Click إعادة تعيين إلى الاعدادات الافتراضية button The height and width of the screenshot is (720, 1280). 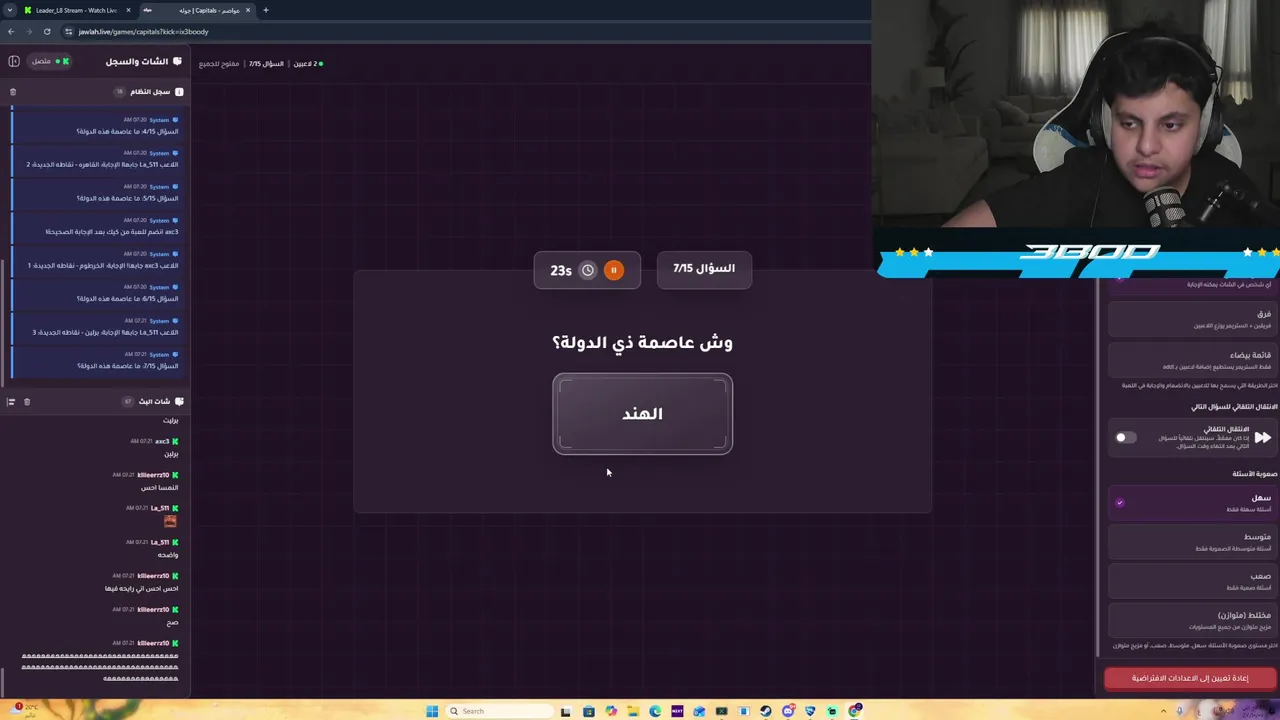click(1190, 678)
